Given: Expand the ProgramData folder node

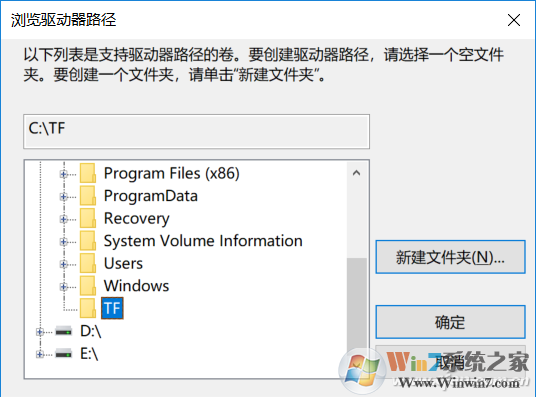Looking at the screenshot, I should pos(63,197).
